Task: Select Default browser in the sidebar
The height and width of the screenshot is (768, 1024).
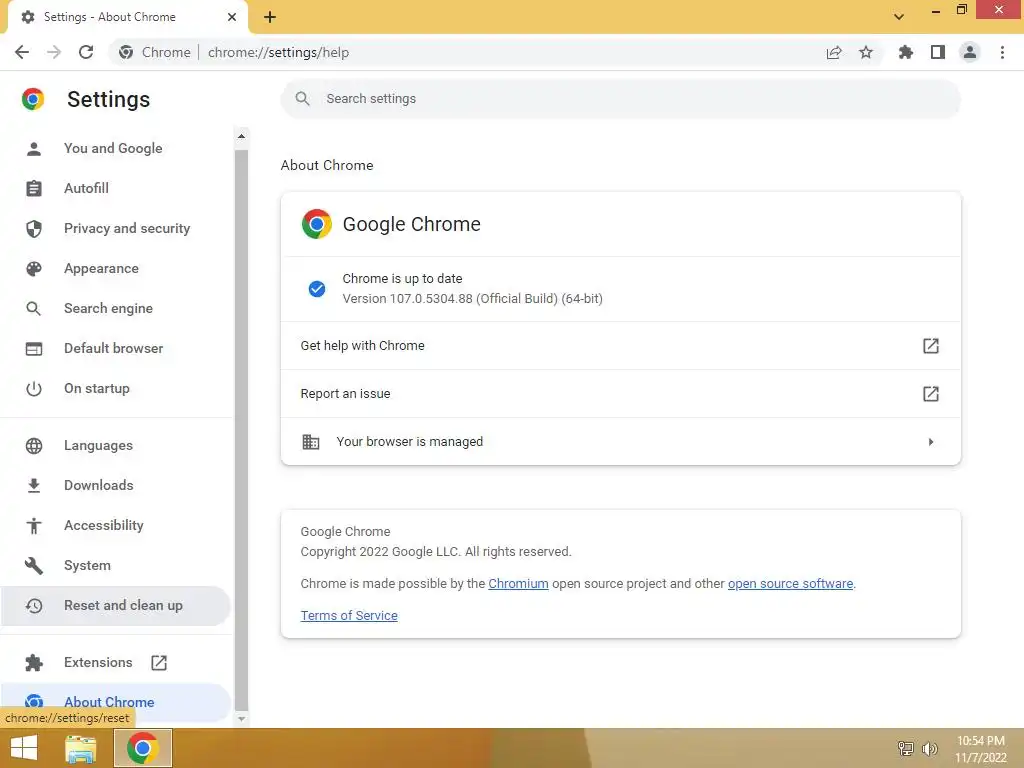Action: pos(115,348)
